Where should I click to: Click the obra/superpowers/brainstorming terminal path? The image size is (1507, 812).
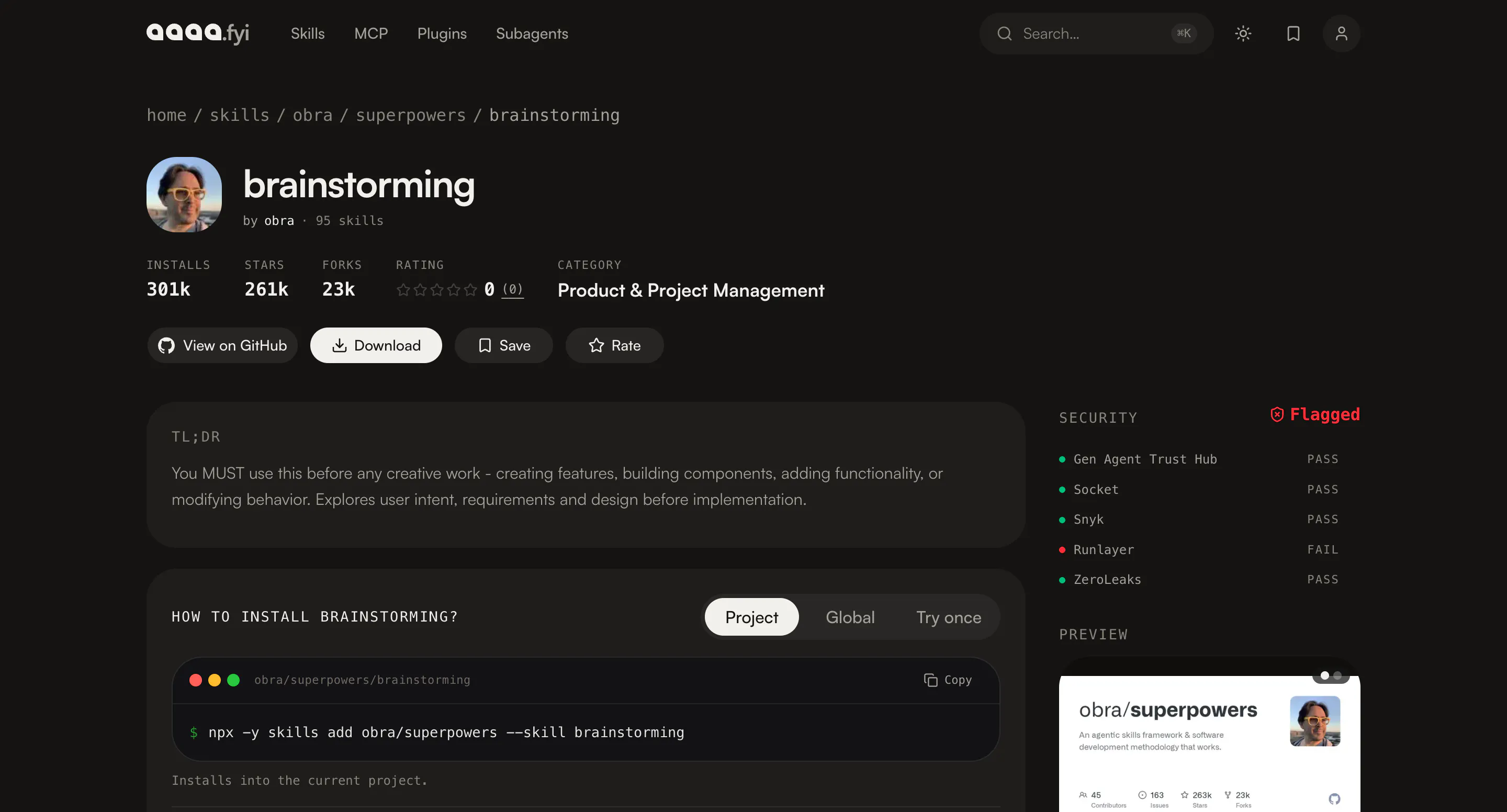click(362, 680)
